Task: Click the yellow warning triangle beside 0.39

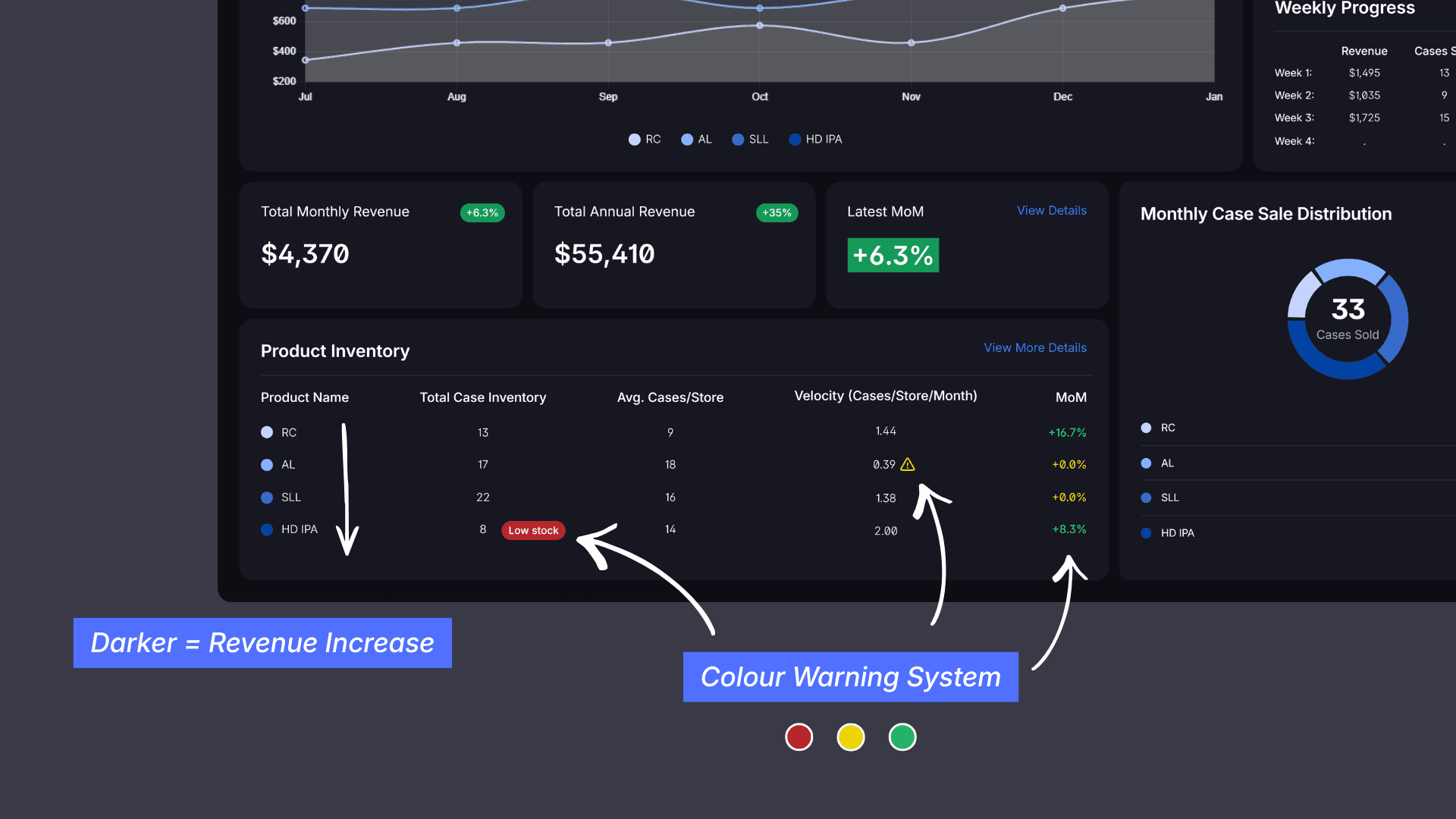Action: tap(907, 465)
